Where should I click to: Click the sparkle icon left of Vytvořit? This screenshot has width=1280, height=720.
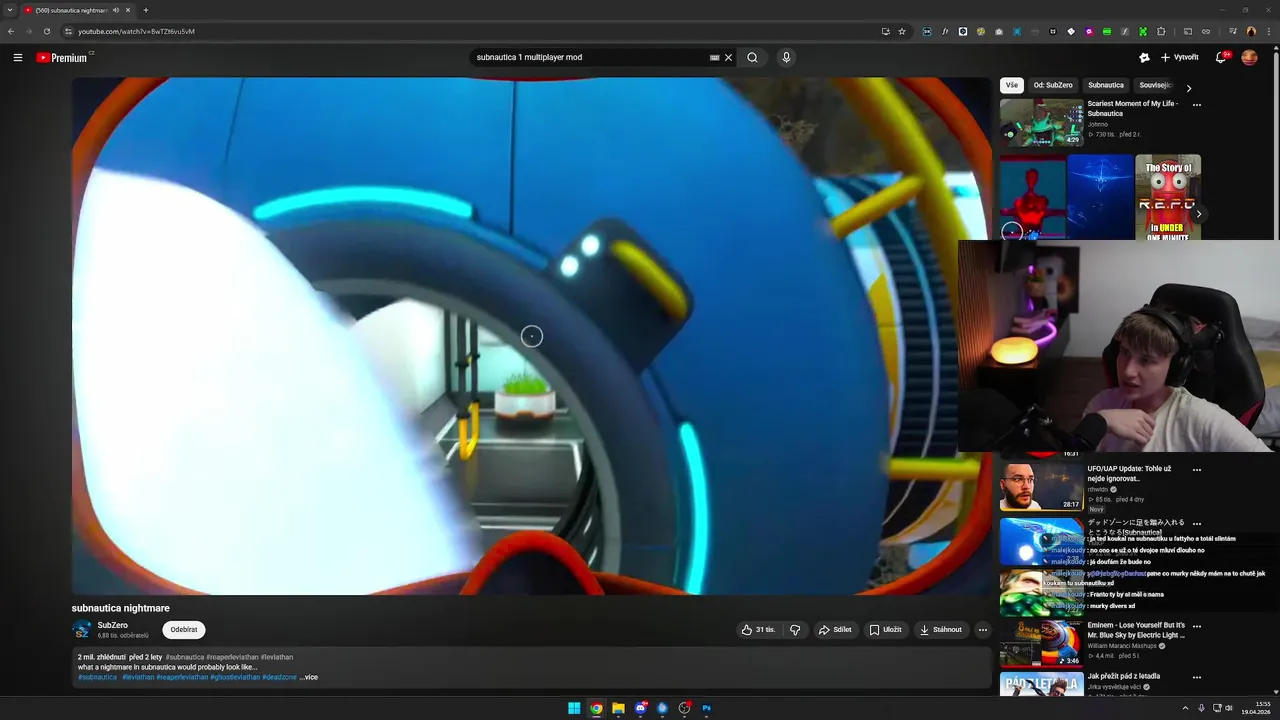pyautogui.click(x=1144, y=58)
